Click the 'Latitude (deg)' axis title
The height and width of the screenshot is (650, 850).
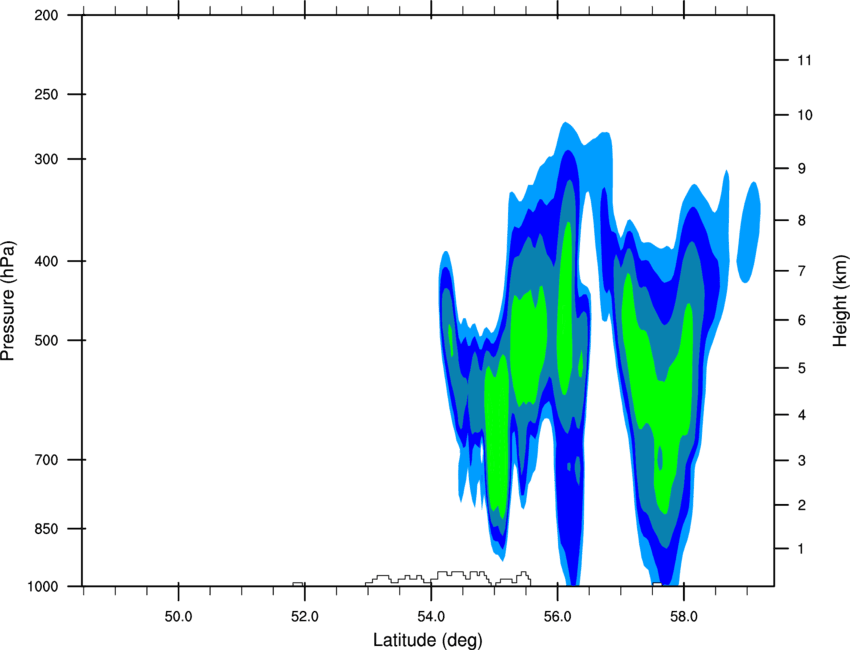tap(428, 640)
